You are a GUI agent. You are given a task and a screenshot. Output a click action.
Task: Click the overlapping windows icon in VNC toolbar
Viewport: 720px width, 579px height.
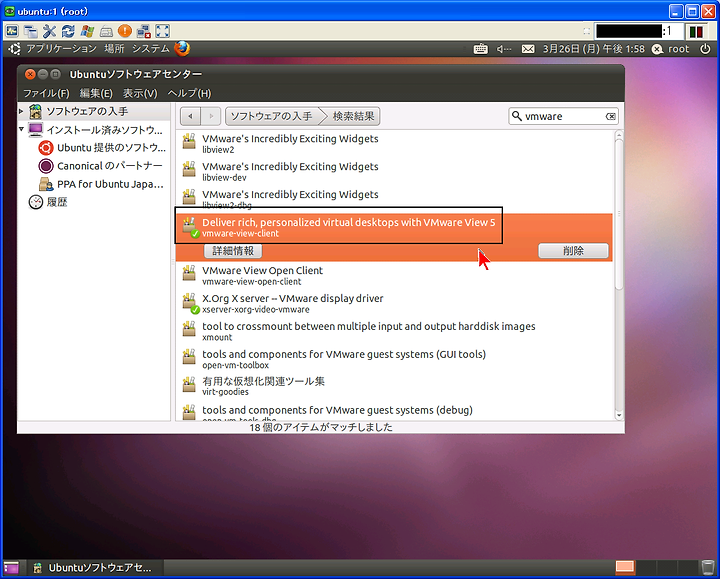pos(31,31)
